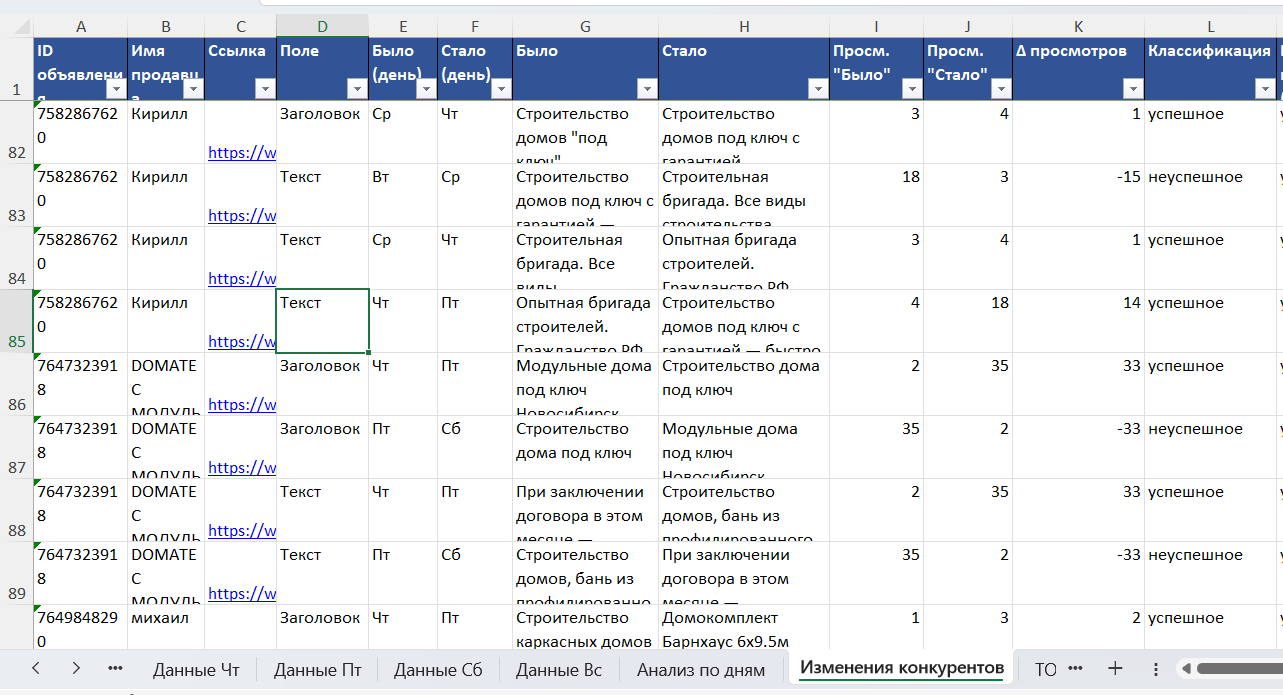The image size is (1283, 695).
Task: Follow the hyperlink in row 86
Action: 242,405
